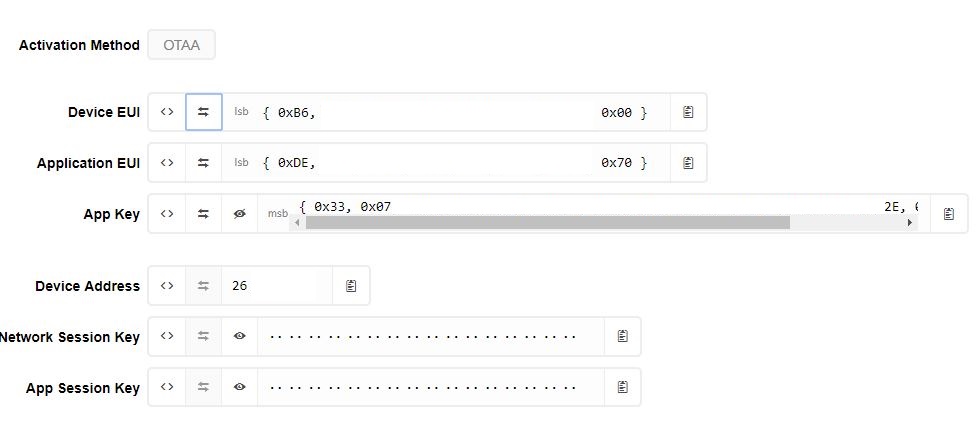980x430 pixels.
Task: Reveal the Network Session Key
Action: 239,336
